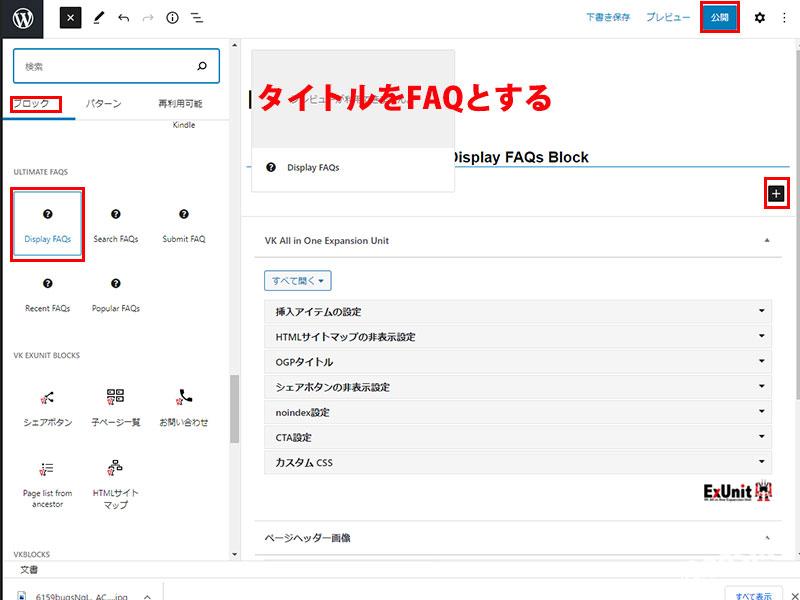Switch to the パターン tab
This screenshot has width=800, height=600.
(103, 103)
